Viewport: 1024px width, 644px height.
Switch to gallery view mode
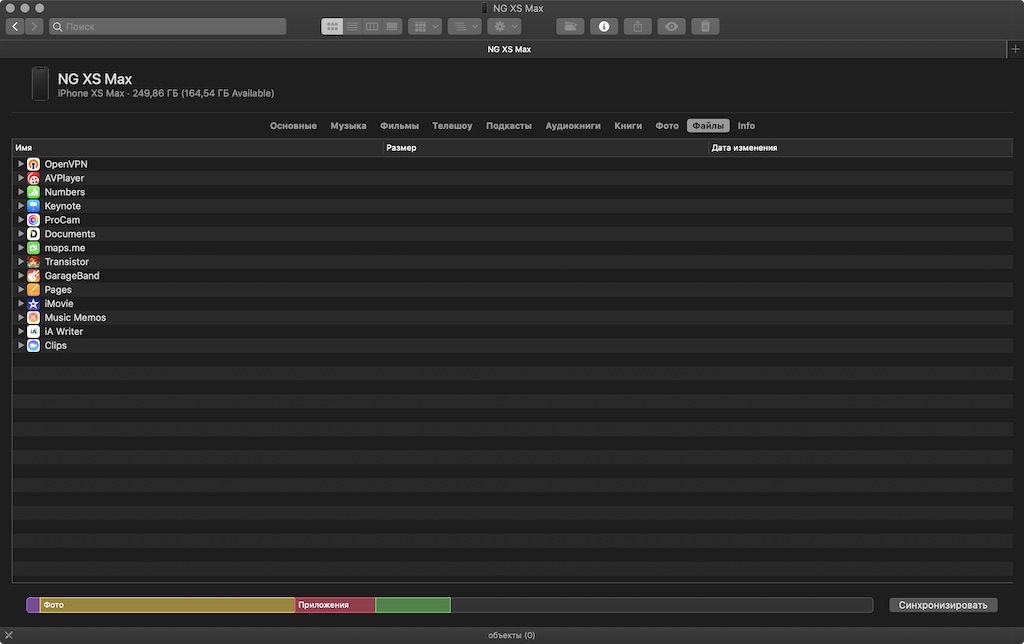coord(392,27)
